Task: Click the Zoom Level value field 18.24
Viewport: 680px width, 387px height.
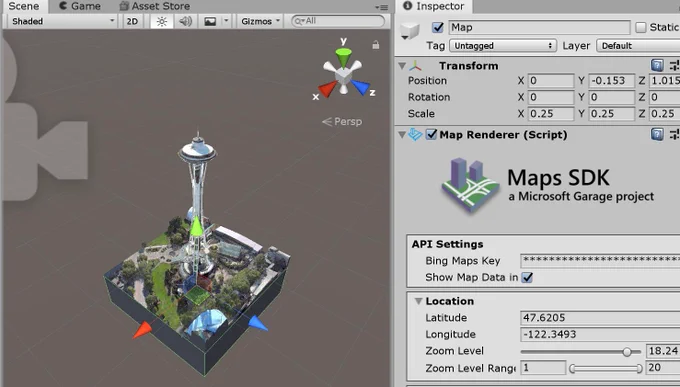Action: [663, 351]
